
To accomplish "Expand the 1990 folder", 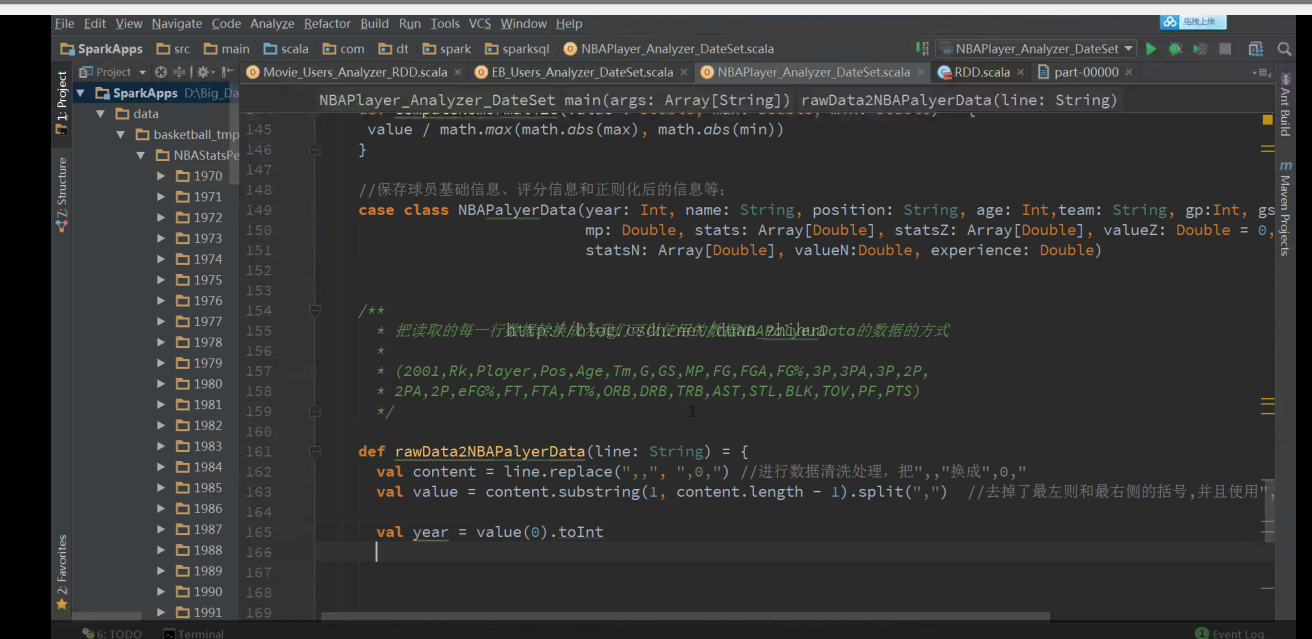I will (x=161, y=592).
